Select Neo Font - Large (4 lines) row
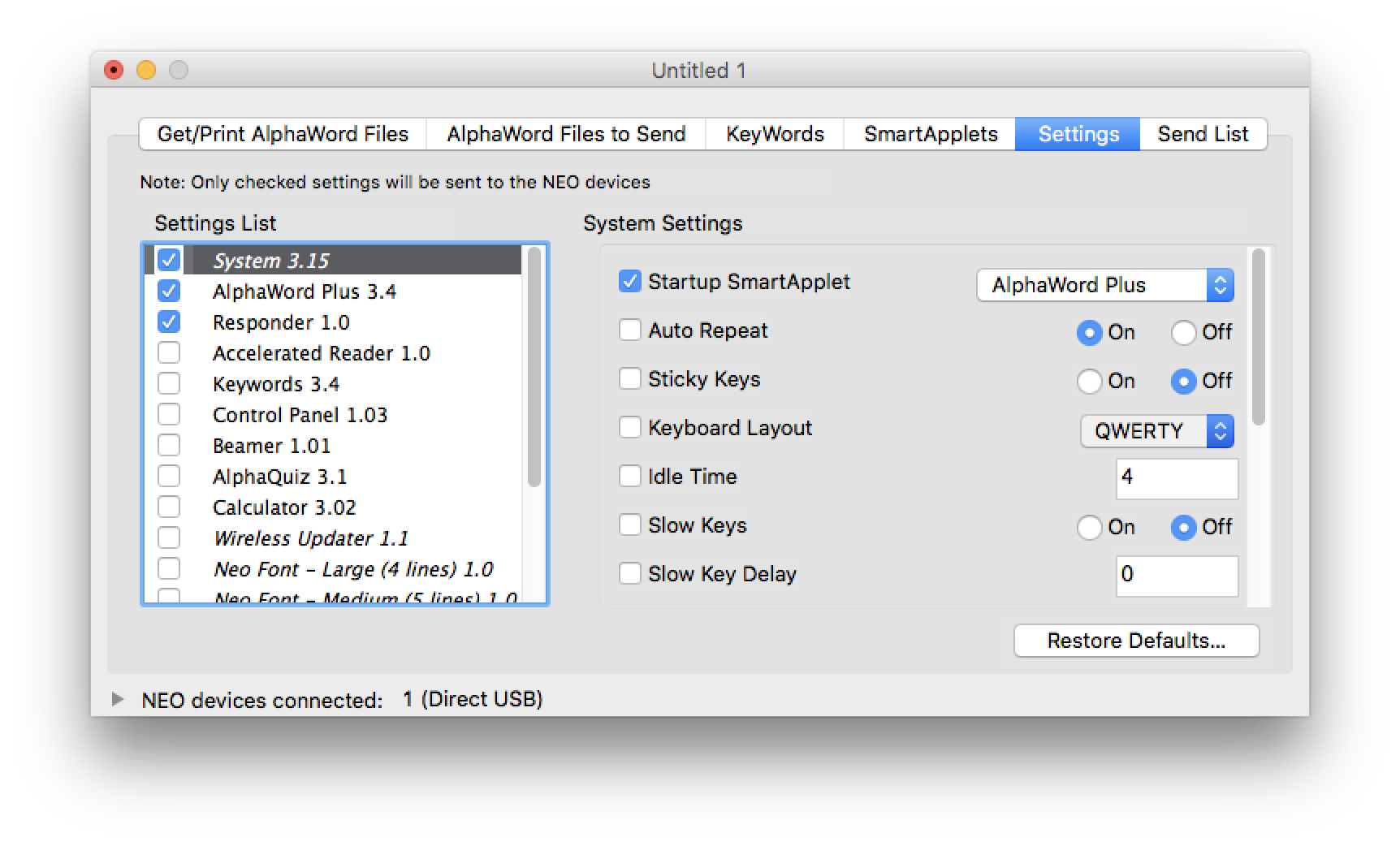 (333, 568)
